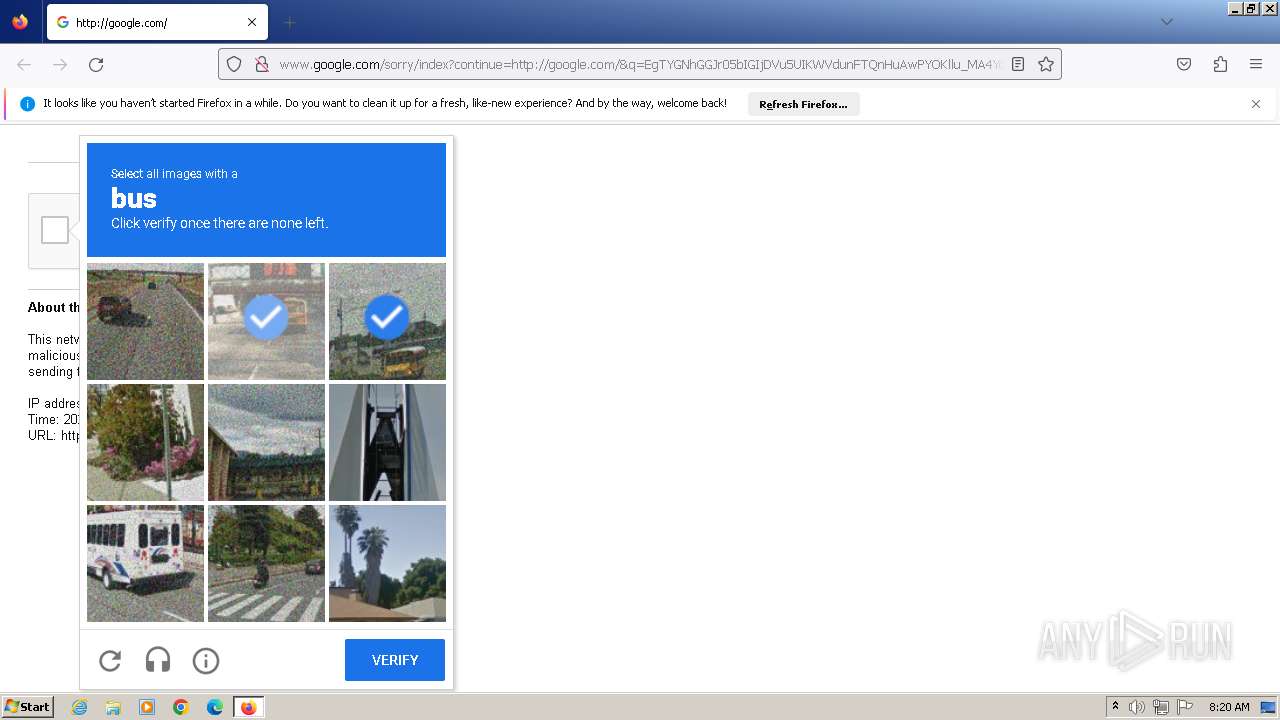Viewport: 1280px width, 720px height.
Task: Launch Chrome from taskbar
Action: coord(181,707)
